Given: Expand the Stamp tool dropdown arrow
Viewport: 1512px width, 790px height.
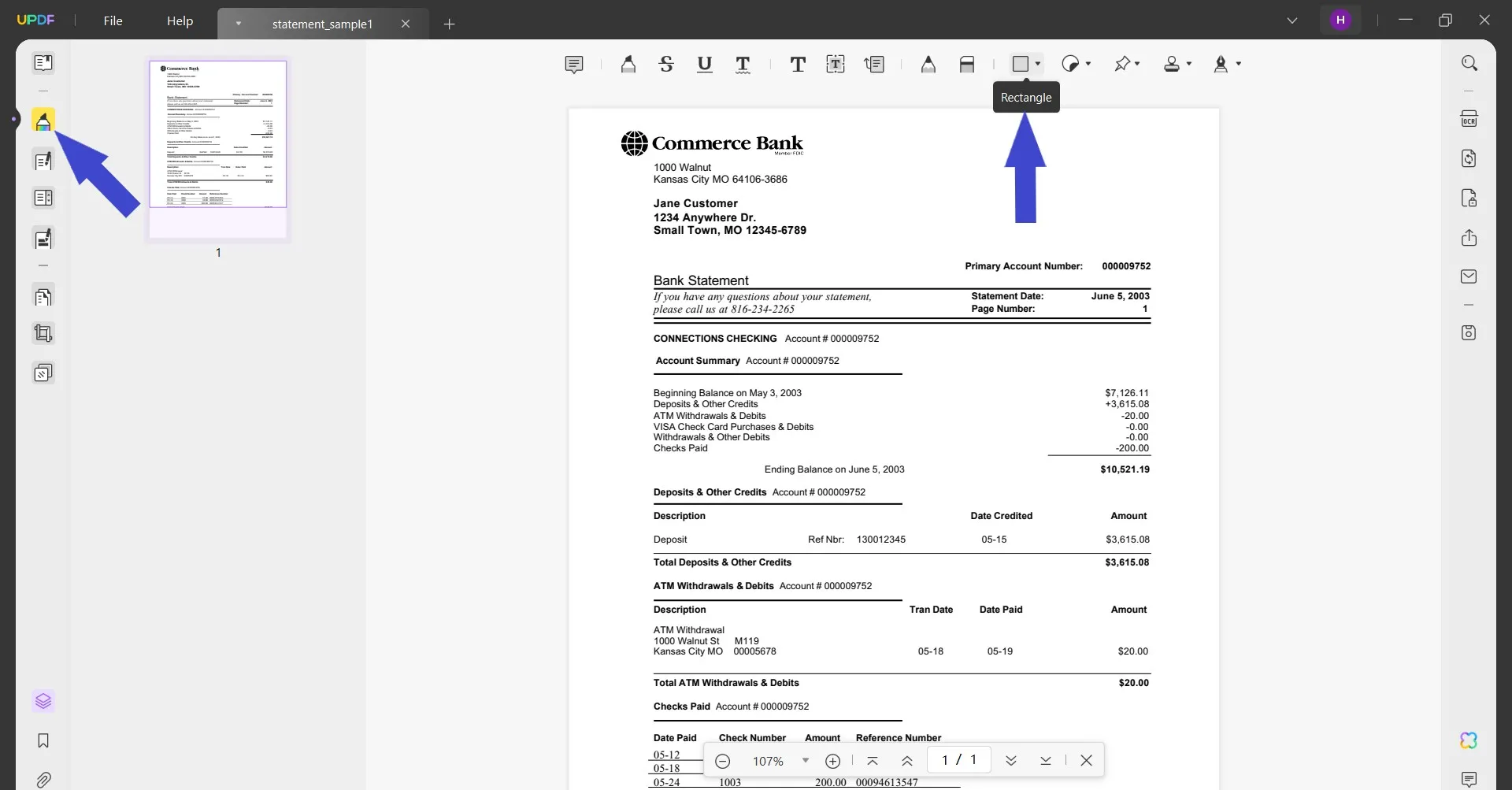Looking at the screenshot, I should 1189,64.
